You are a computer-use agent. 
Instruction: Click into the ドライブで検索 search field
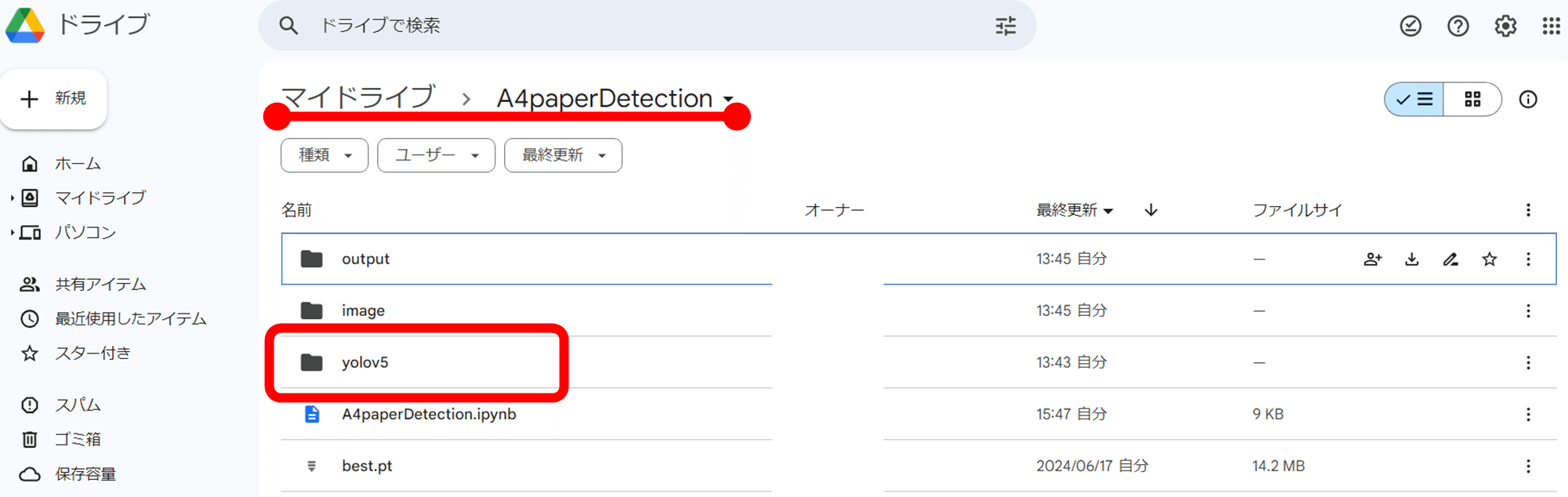(x=648, y=26)
